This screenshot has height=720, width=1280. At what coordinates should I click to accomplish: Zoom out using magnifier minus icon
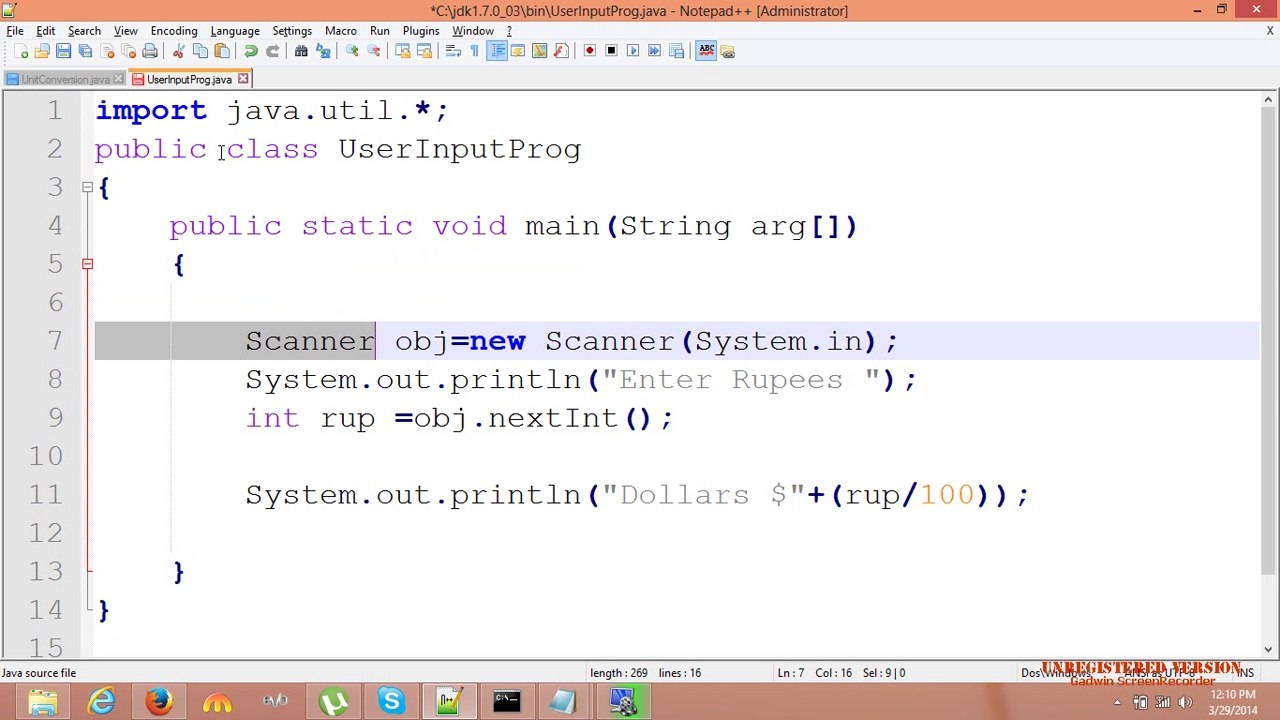[x=373, y=51]
